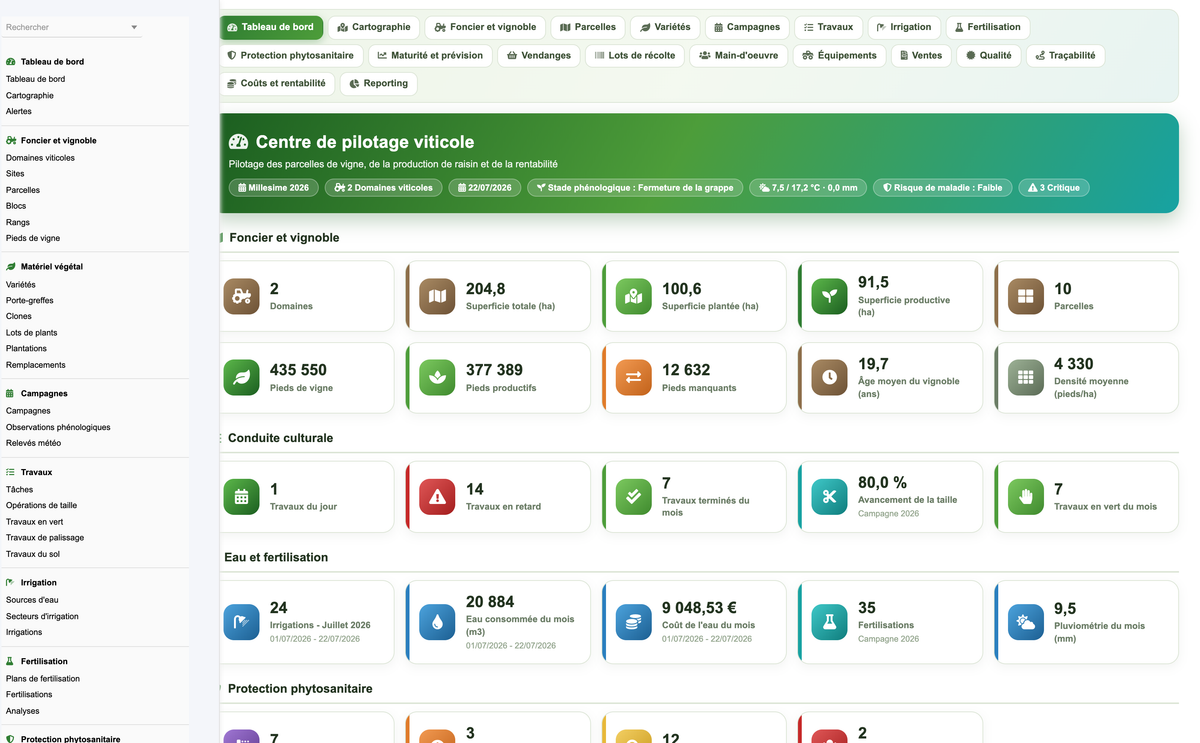Go to the Campagnes tab

747,27
